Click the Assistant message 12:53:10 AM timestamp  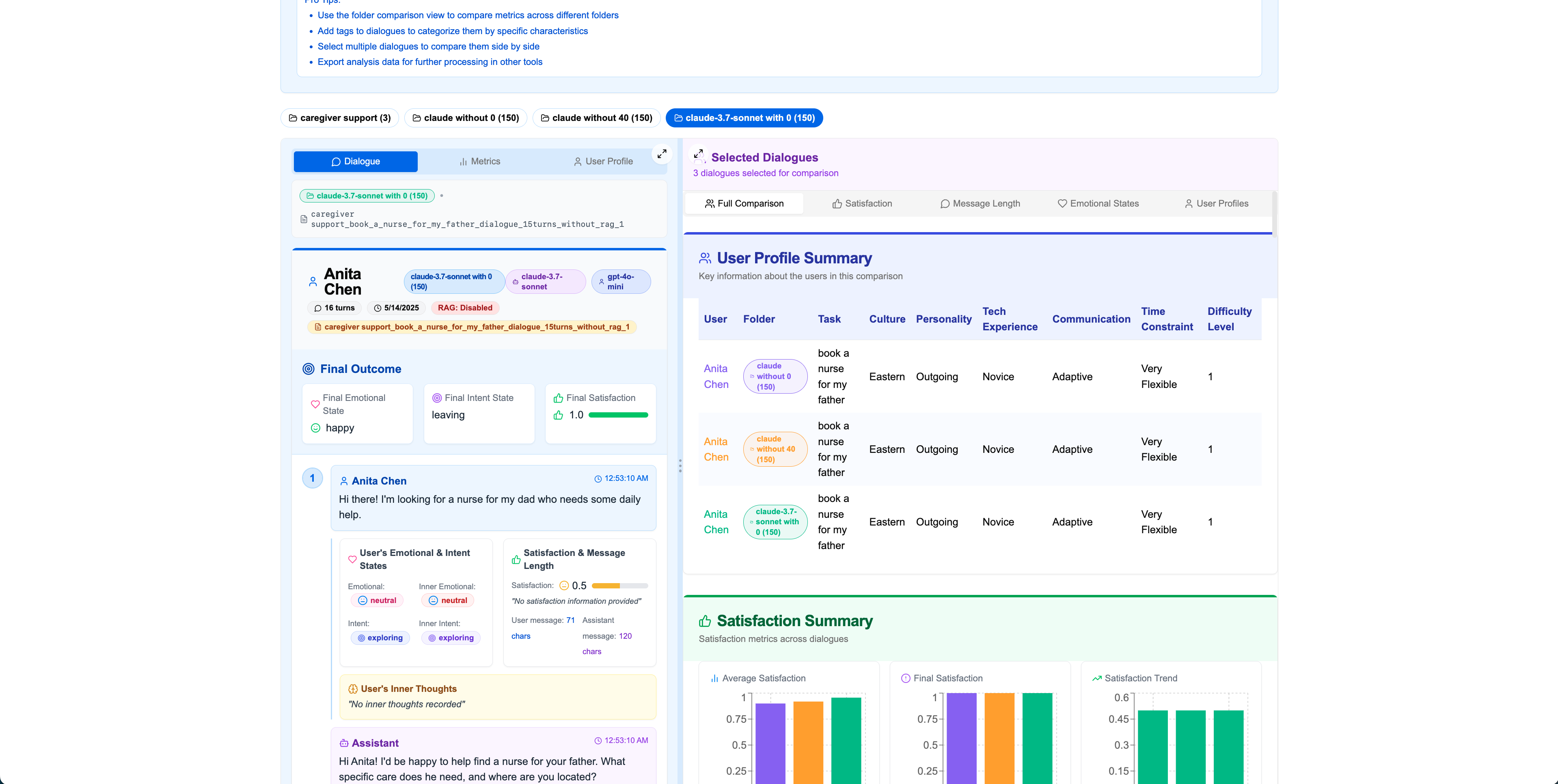coord(621,741)
